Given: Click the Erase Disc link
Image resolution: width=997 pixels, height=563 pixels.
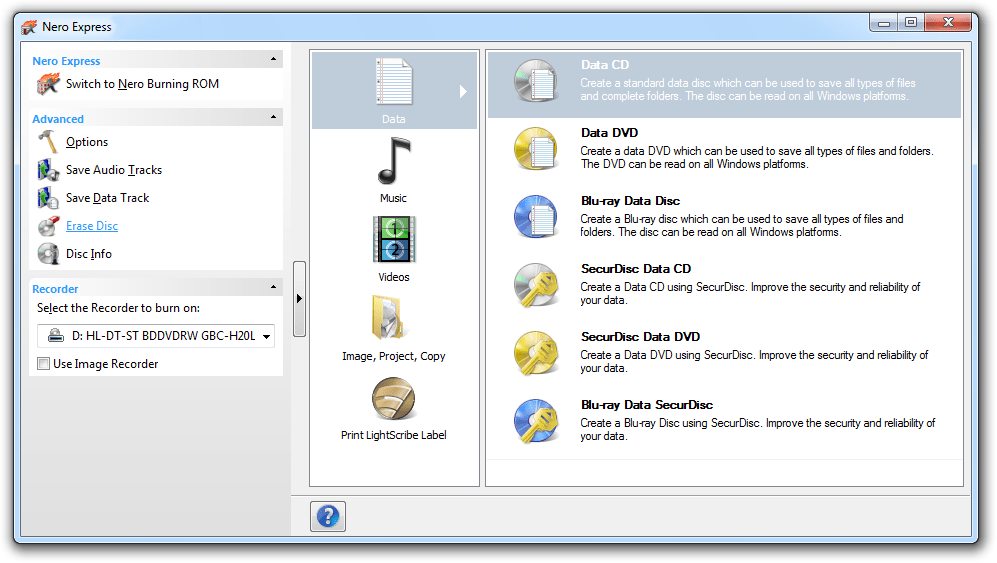Looking at the screenshot, I should (92, 226).
